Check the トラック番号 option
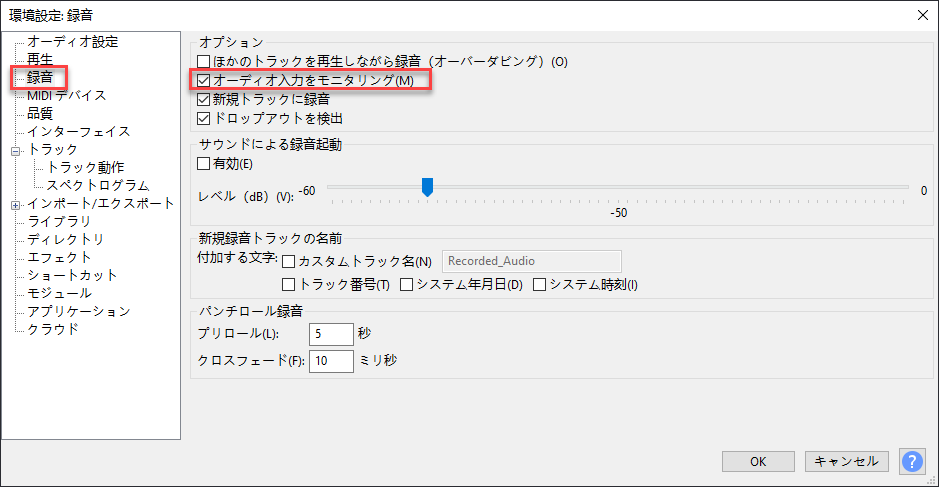Viewport: 939px width, 487px height. point(289,285)
